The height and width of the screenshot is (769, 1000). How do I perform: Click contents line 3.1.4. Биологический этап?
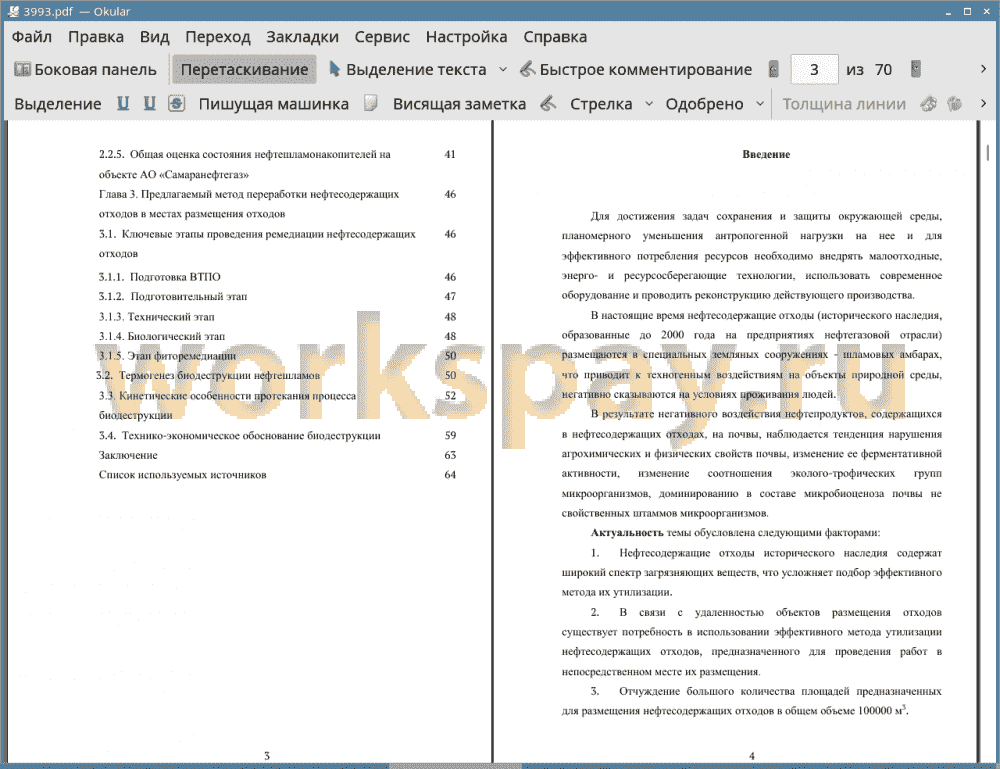(x=161, y=336)
